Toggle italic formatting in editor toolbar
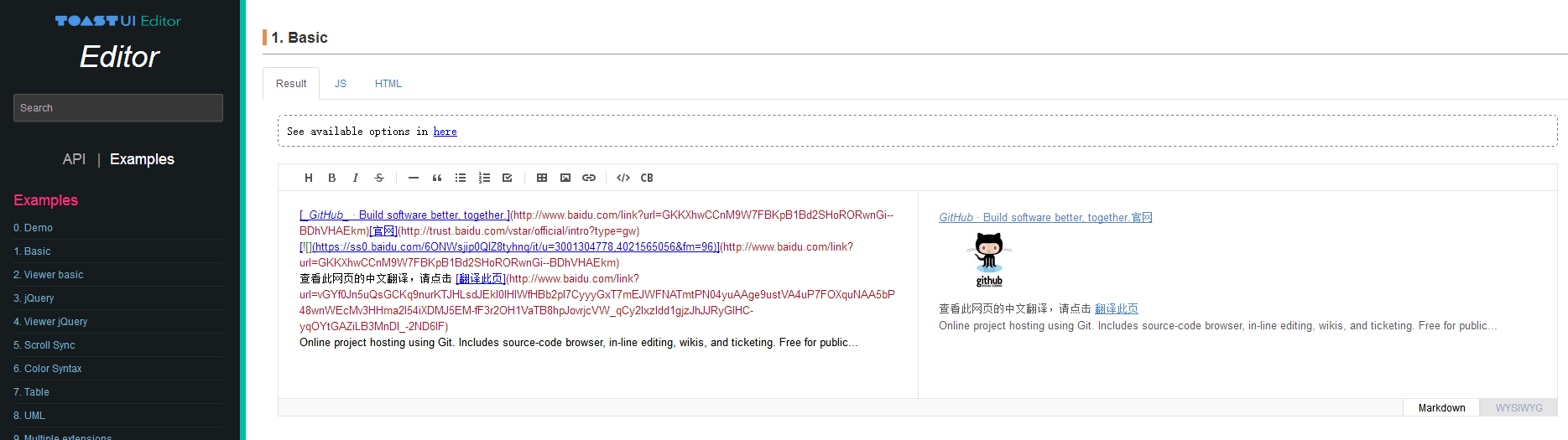 [x=356, y=178]
